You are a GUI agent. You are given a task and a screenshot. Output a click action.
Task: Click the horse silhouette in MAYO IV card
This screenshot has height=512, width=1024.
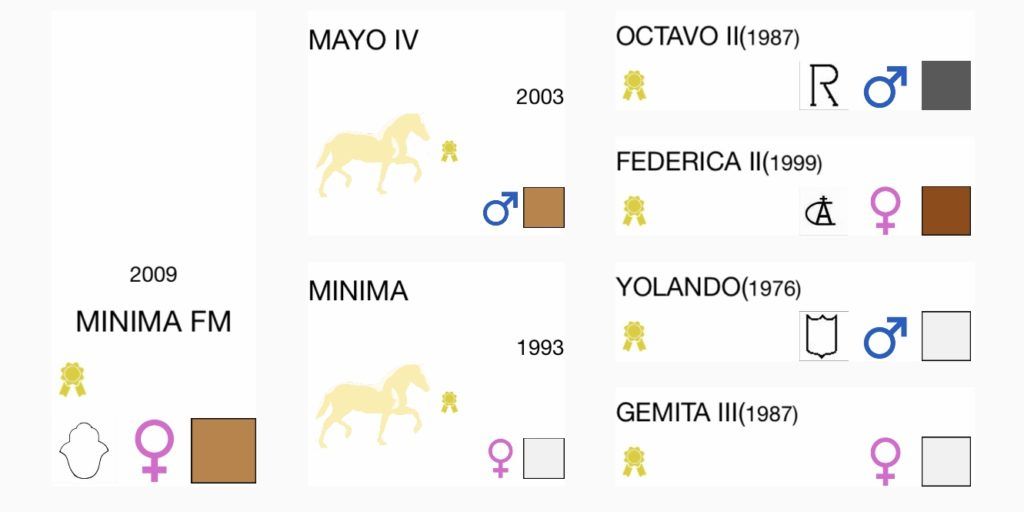(372, 155)
